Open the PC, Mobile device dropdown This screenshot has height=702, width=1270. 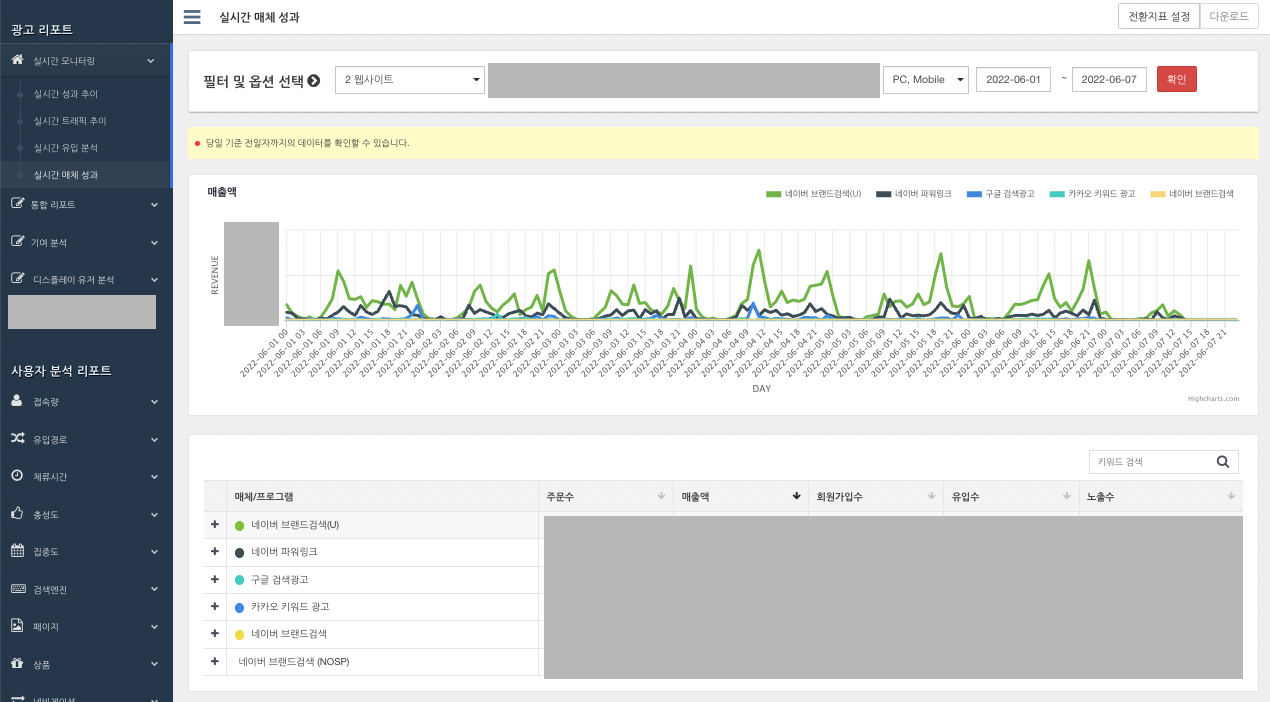pos(926,80)
